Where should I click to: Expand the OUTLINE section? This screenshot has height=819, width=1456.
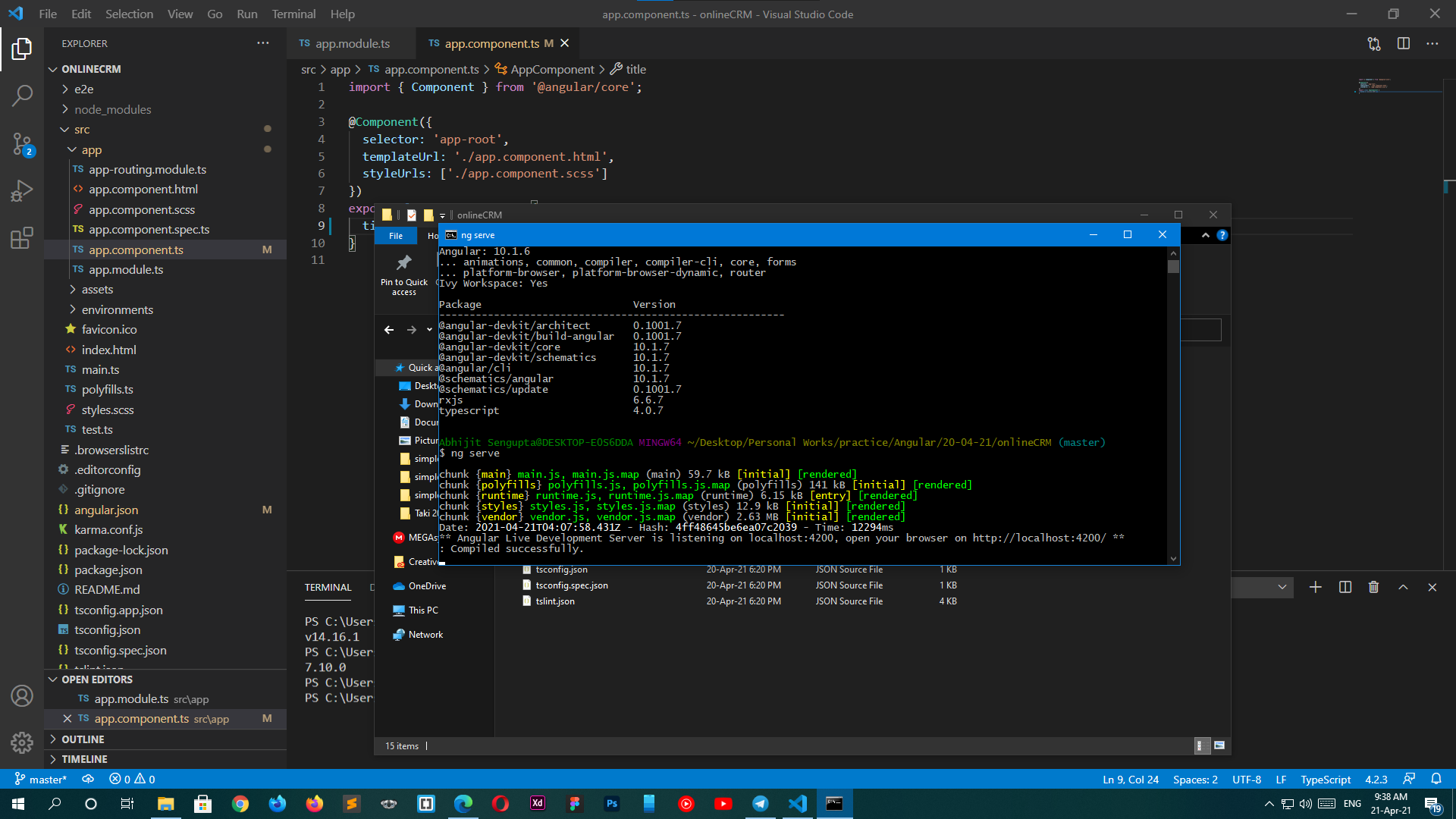[83, 739]
